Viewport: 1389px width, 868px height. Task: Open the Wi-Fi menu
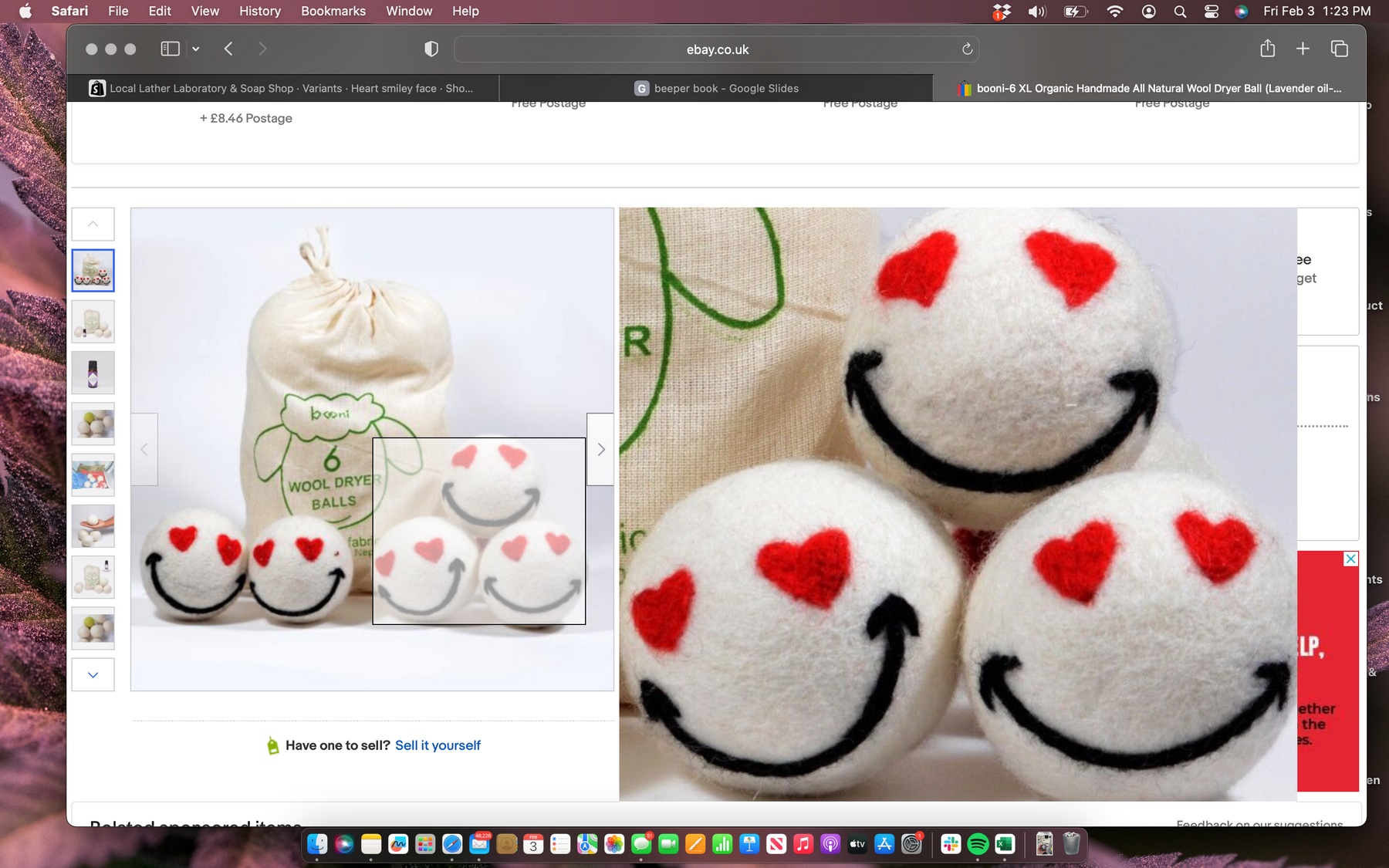pos(1114,11)
